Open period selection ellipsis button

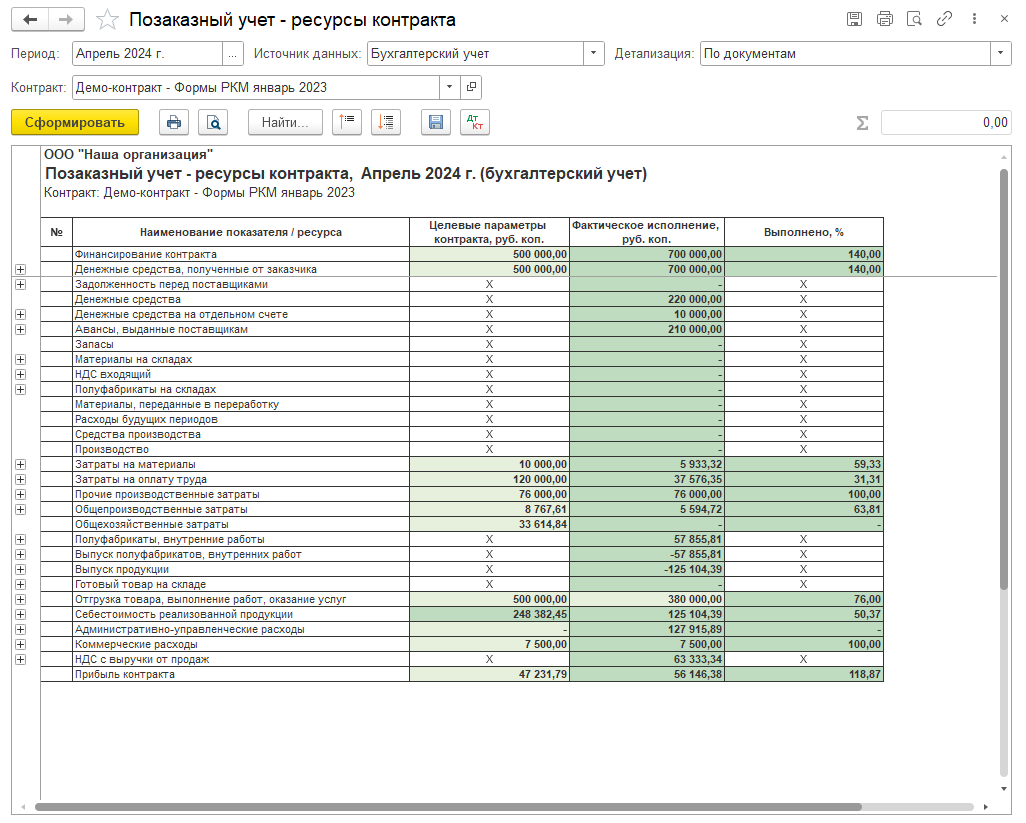[x=233, y=54]
